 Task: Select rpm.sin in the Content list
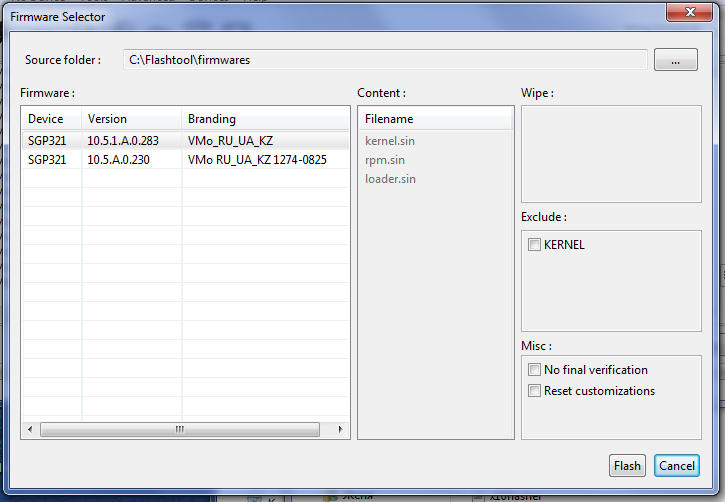point(385,160)
